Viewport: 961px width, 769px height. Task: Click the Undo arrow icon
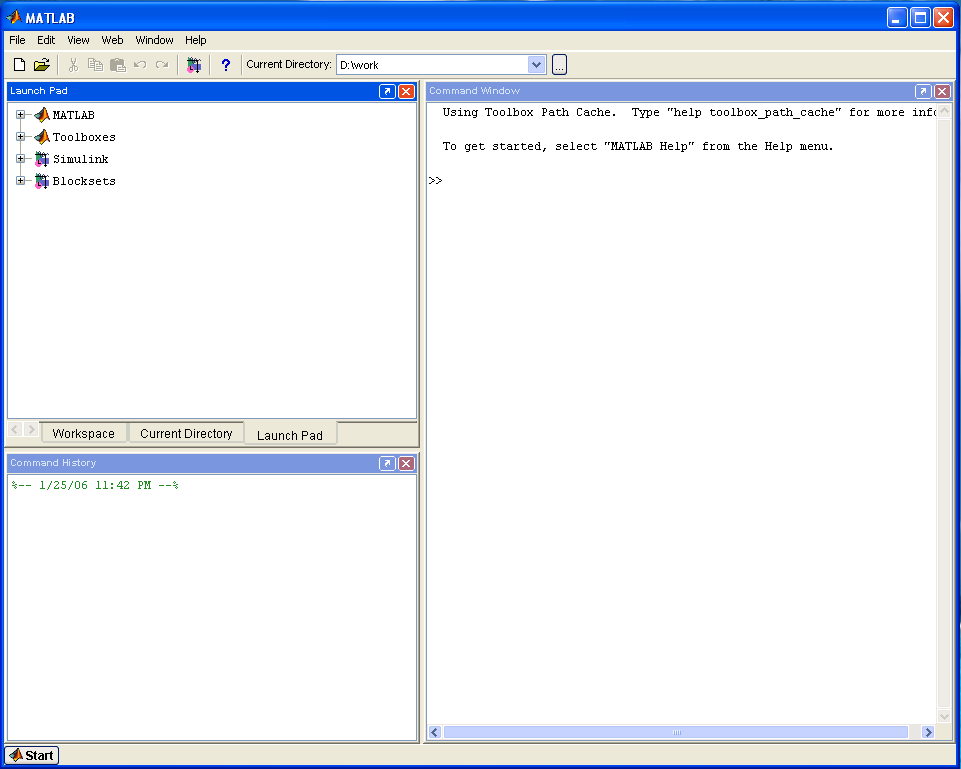click(x=140, y=64)
